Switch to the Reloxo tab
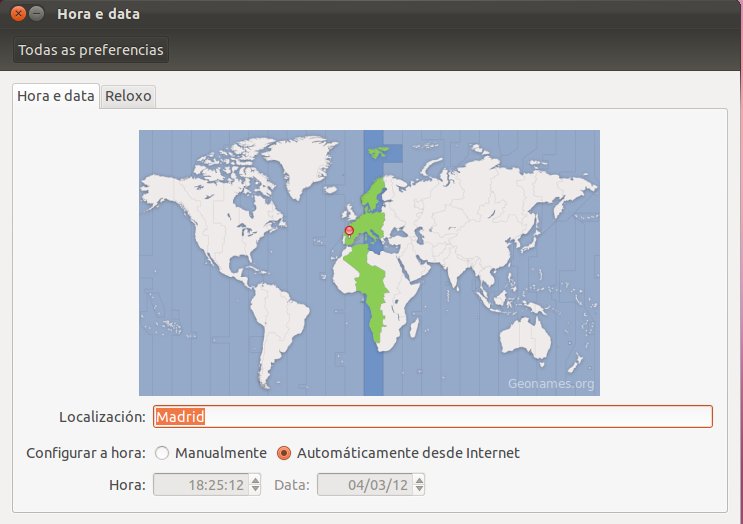The height and width of the screenshot is (524, 743). 128,96
